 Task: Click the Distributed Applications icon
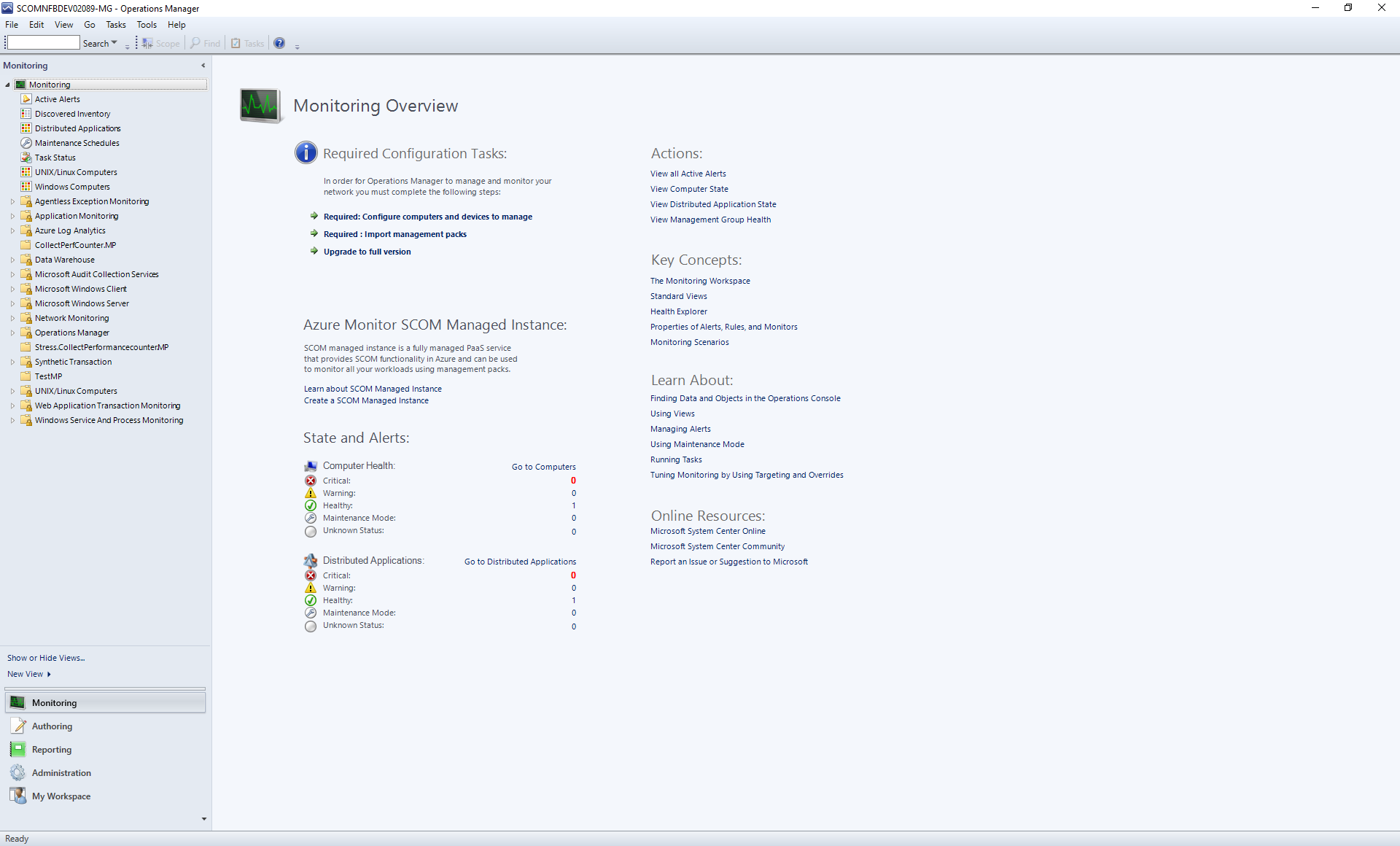(26, 128)
